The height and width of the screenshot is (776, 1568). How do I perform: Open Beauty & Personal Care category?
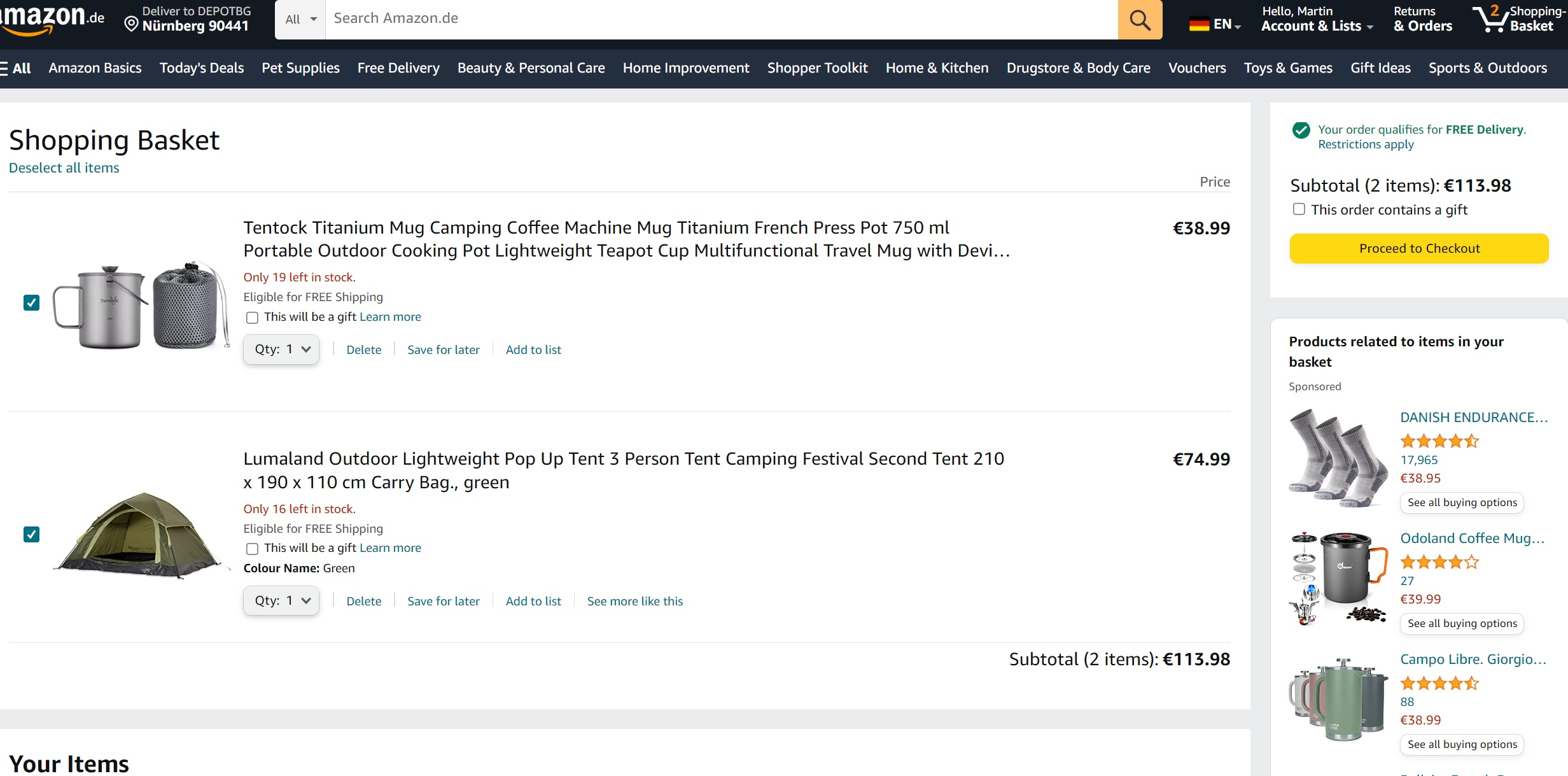pyautogui.click(x=531, y=68)
